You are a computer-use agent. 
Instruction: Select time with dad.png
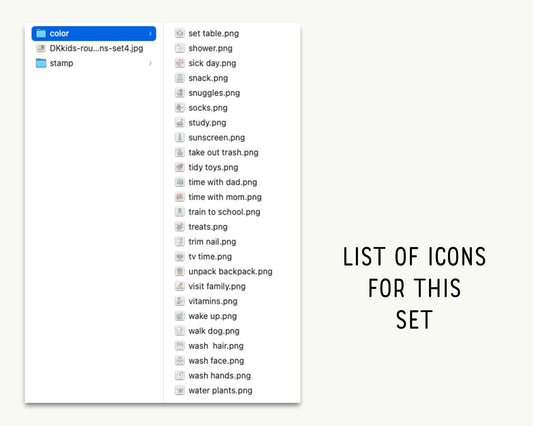click(x=223, y=182)
